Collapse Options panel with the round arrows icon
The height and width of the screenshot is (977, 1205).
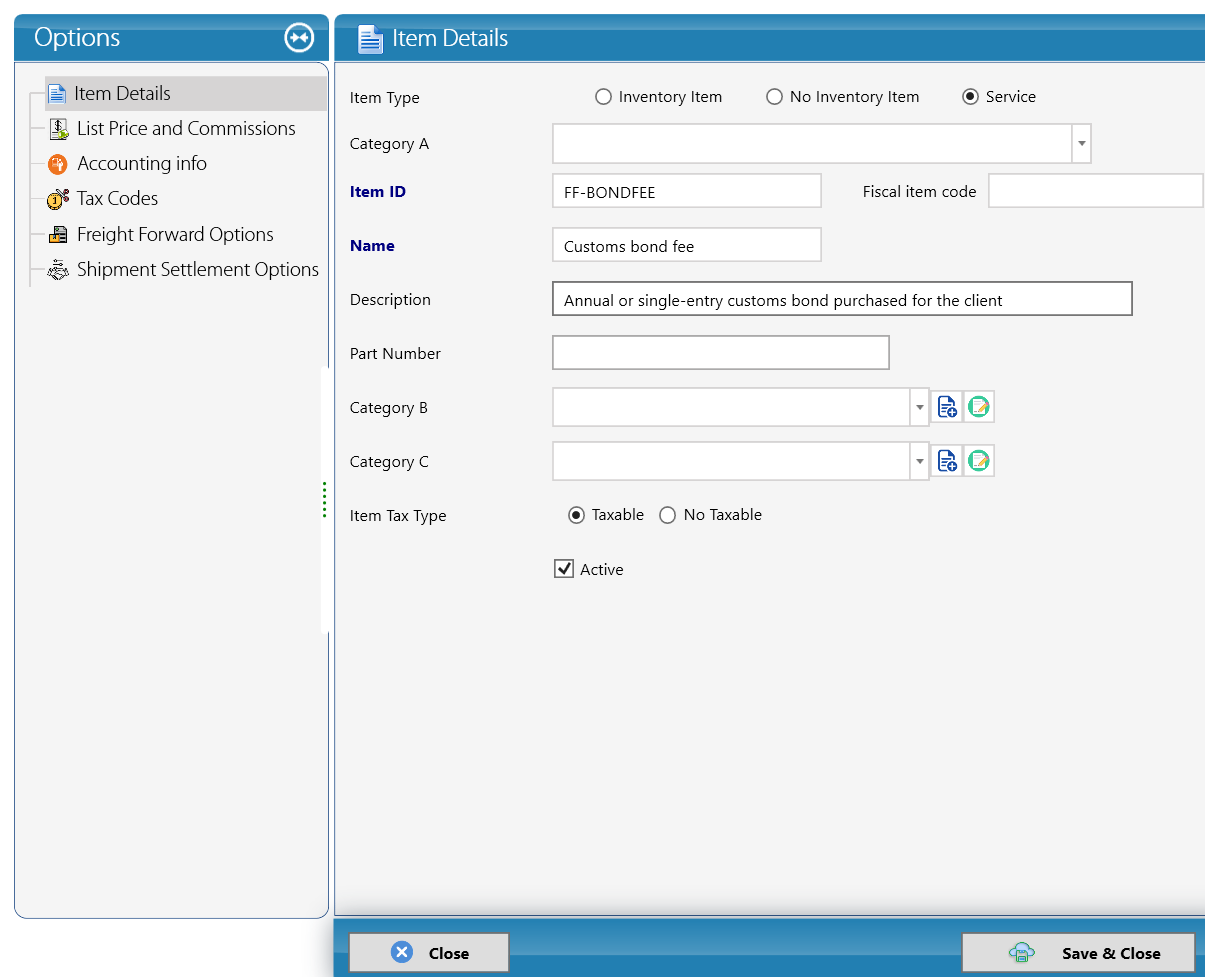coord(299,38)
